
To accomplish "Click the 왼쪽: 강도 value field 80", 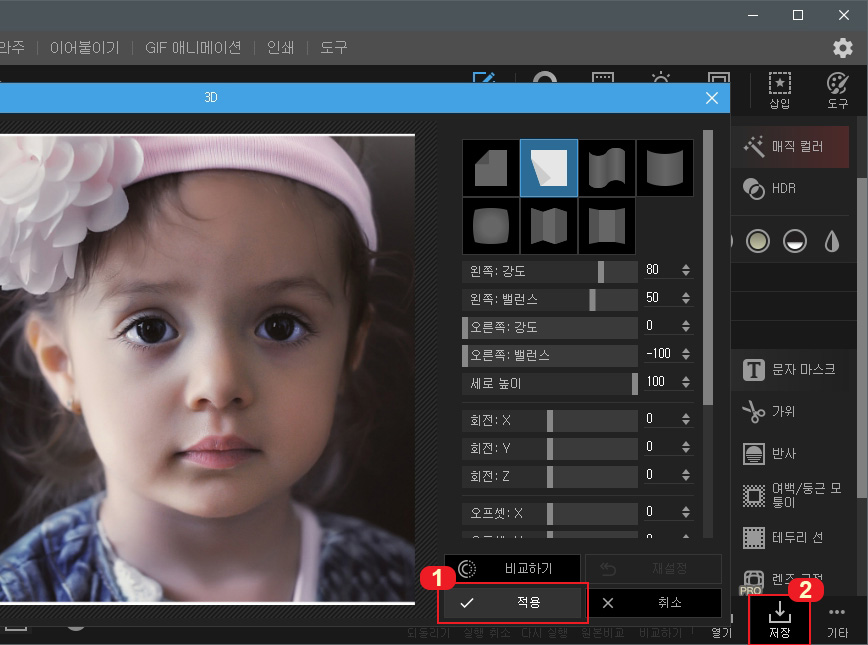I will (x=661, y=270).
